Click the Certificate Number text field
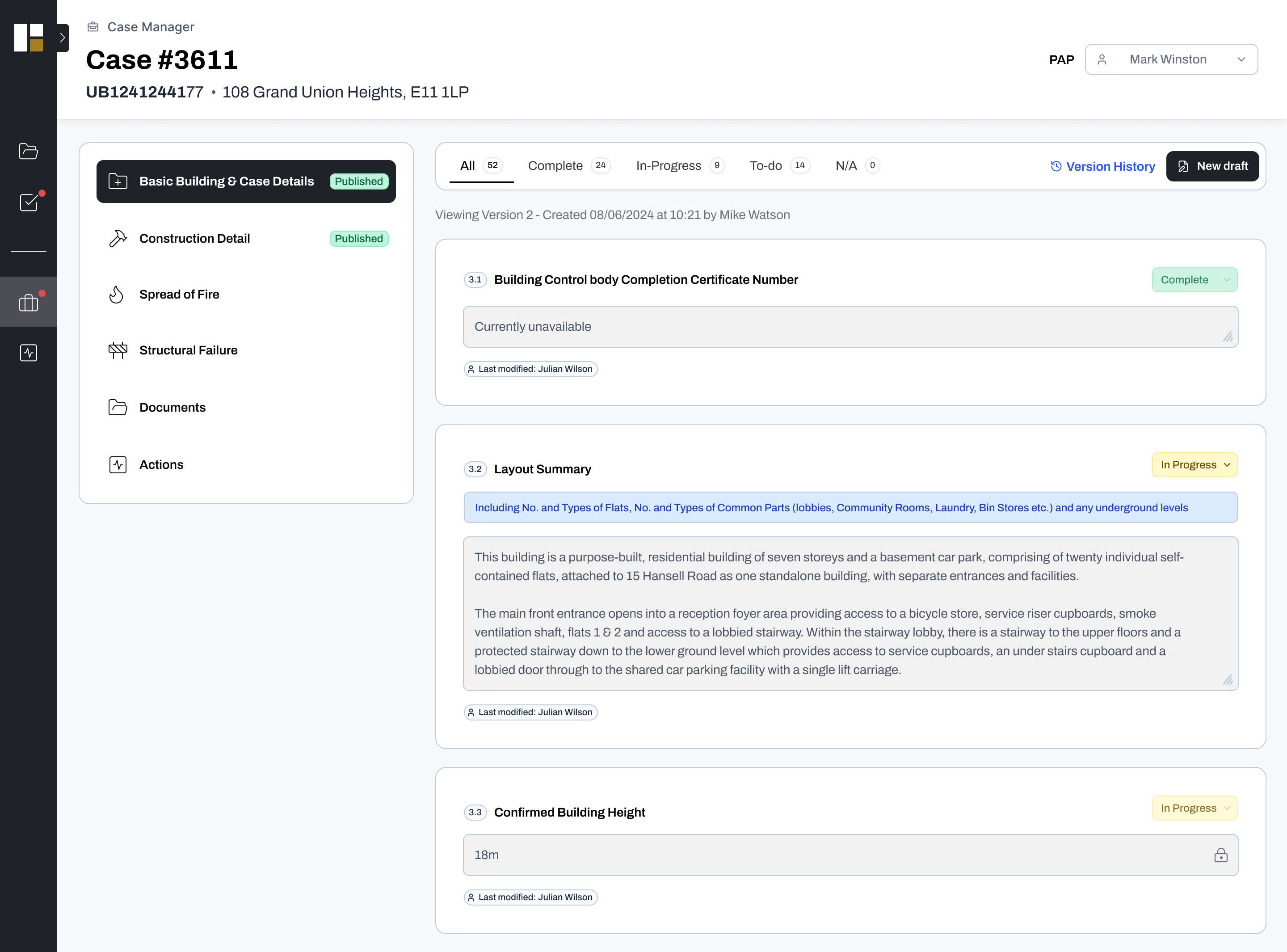 pyautogui.click(x=850, y=327)
